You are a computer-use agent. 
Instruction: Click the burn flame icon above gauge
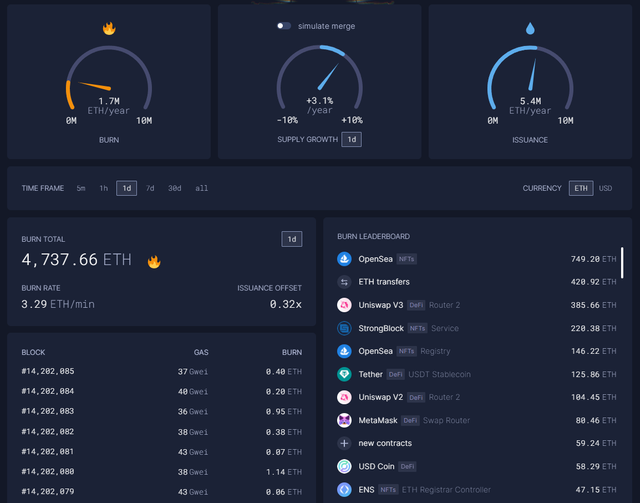[109, 28]
